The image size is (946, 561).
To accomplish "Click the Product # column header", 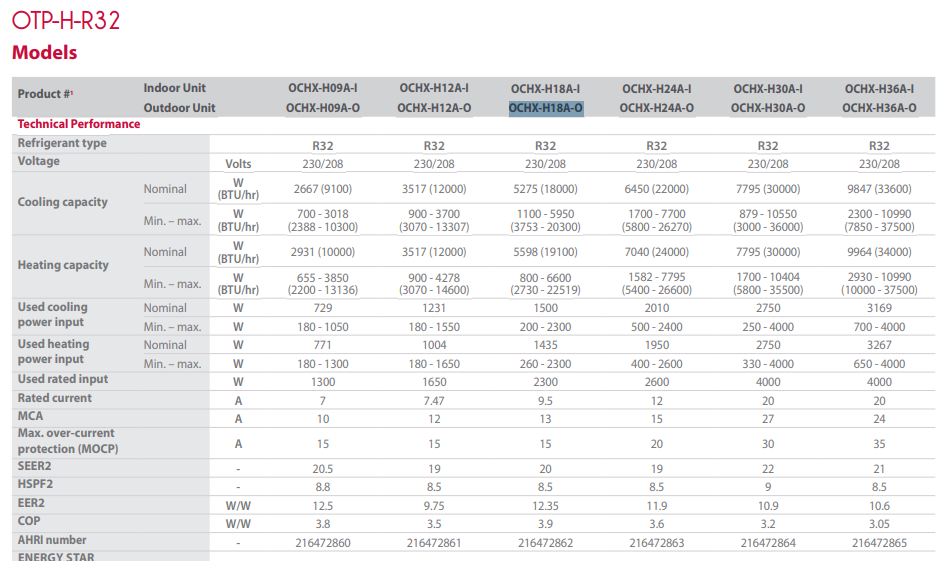I will pyautogui.click(x=45, y=94).
